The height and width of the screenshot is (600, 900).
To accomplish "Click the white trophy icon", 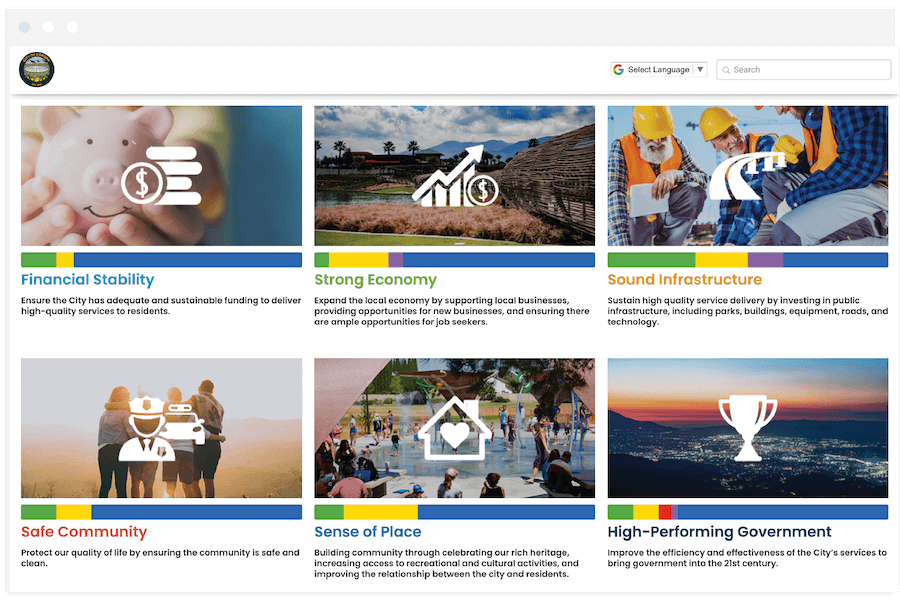I will point(747,428).
